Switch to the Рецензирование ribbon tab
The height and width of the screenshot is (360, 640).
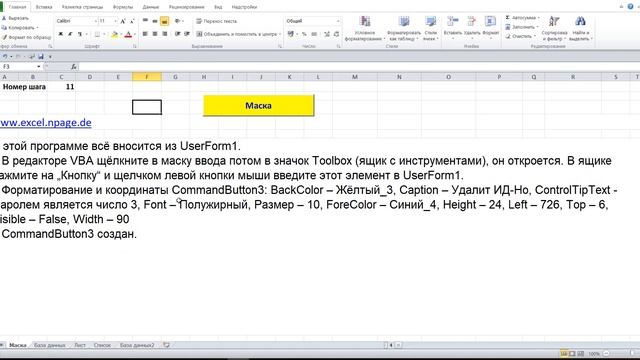click(x=186, y=7)
